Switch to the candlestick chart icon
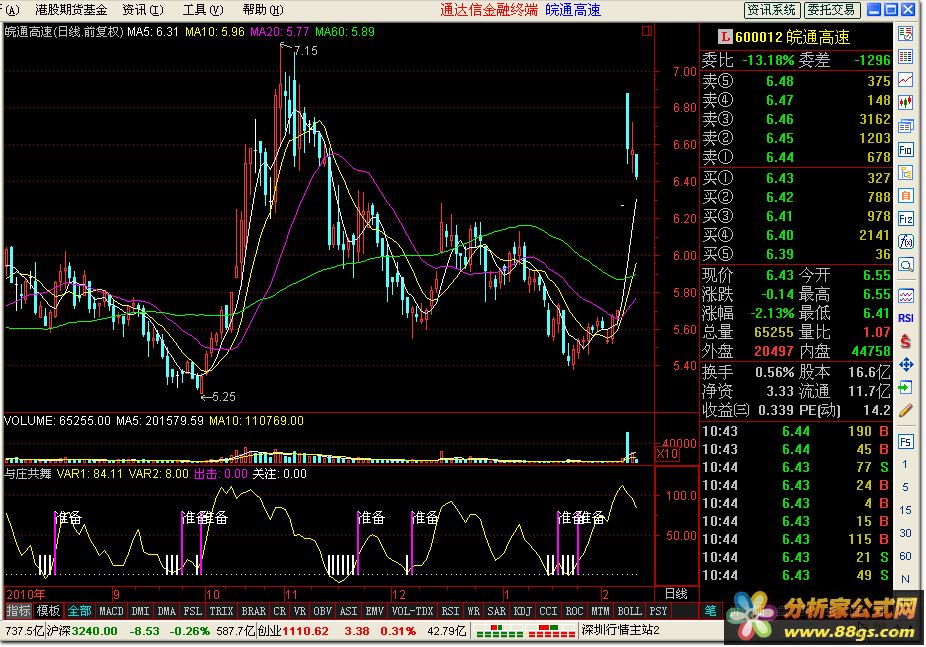The image size is (926, 647). 905,103
